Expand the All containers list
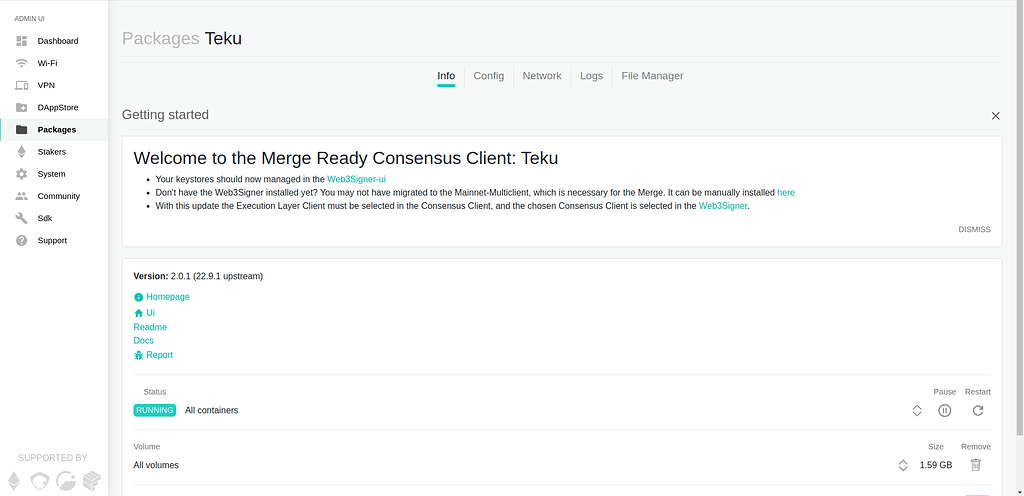Screen dimensions: 1024x496 pyautogui.click(x=916, y=410)
